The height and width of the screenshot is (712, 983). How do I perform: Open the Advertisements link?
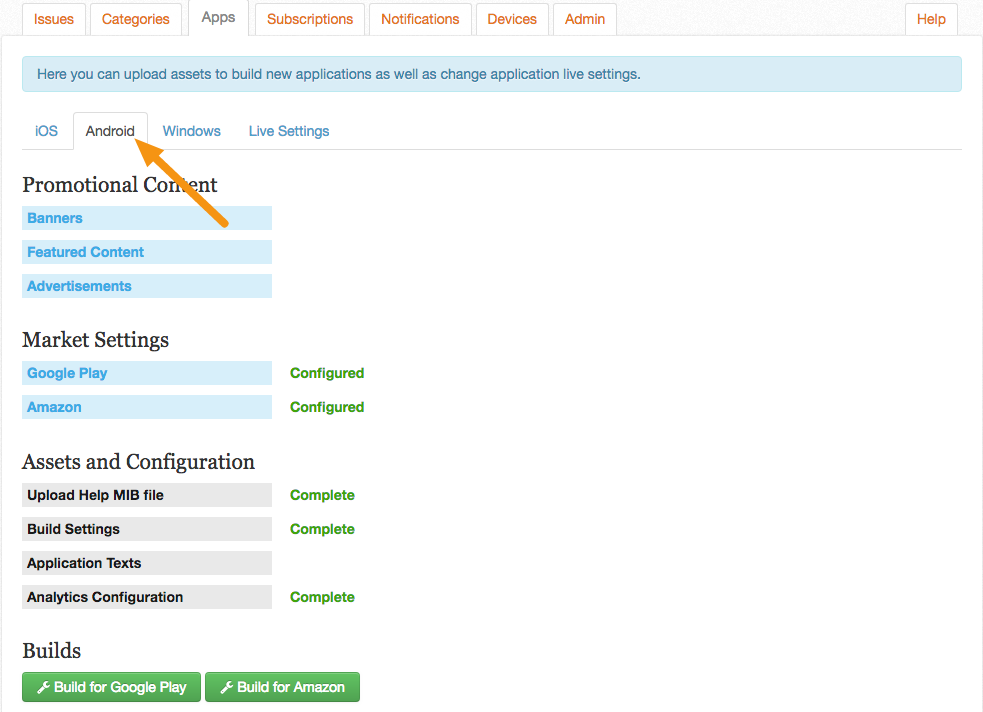[x=147, y=286]
